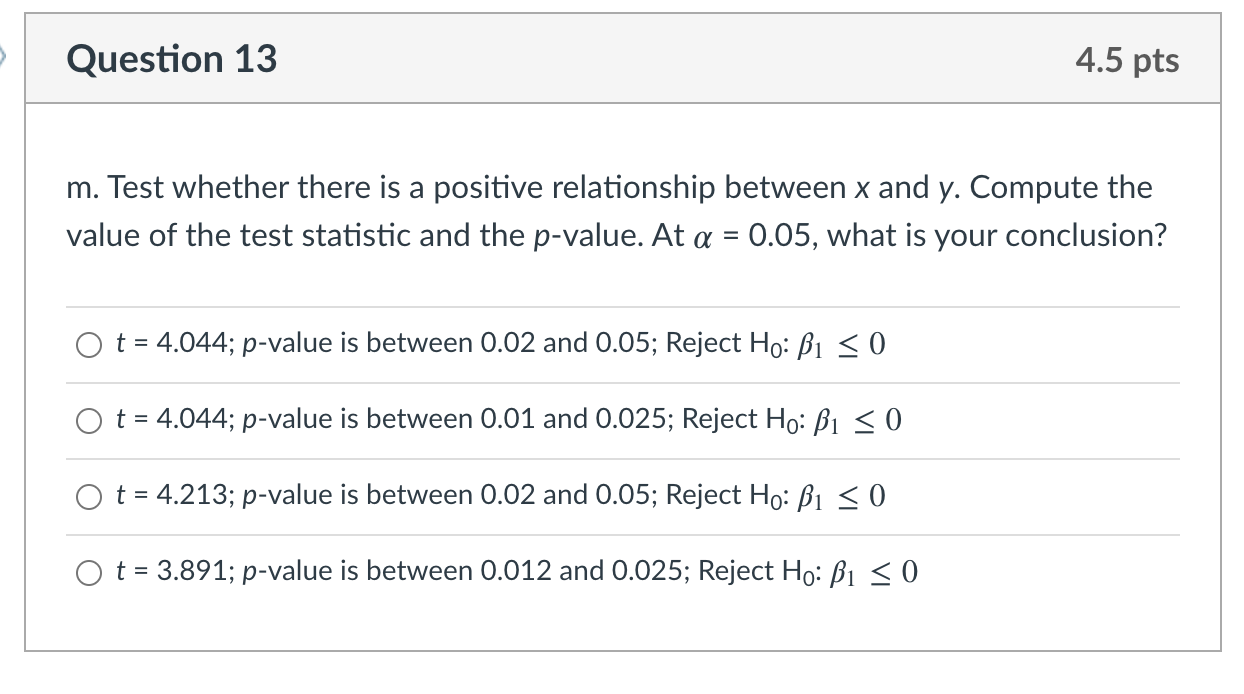This screenshot has height=694, width=1244.
Task: Select radio beside p-value between 0.012 and 0.025
Action: click(x=88, y=572)
